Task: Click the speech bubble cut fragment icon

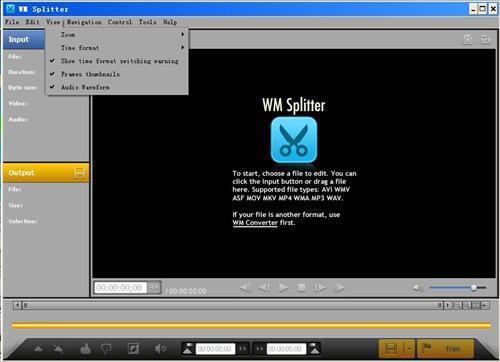Action: 106,349
